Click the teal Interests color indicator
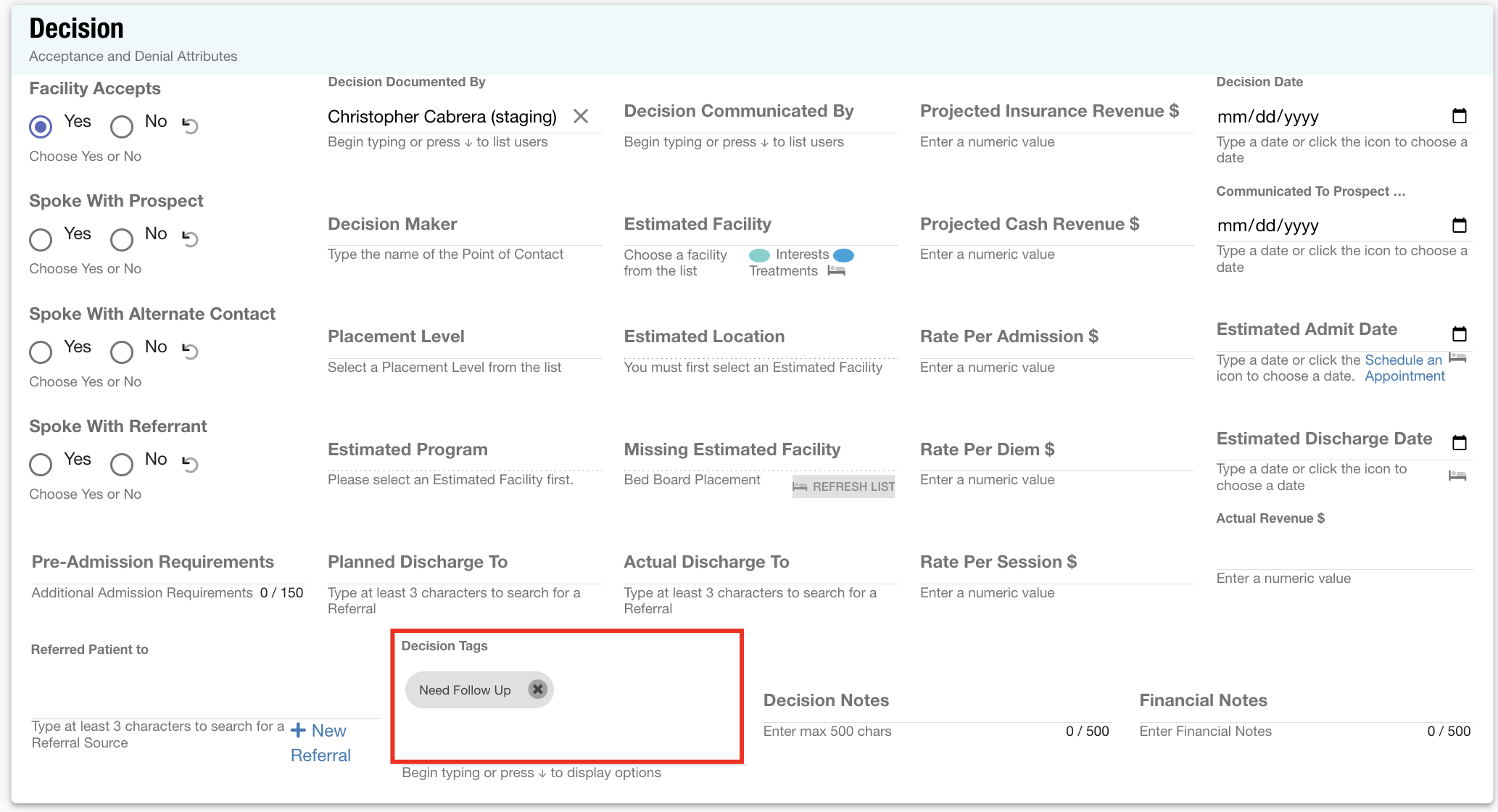The height and width of the screenshot is (812, 1498). 758,255
